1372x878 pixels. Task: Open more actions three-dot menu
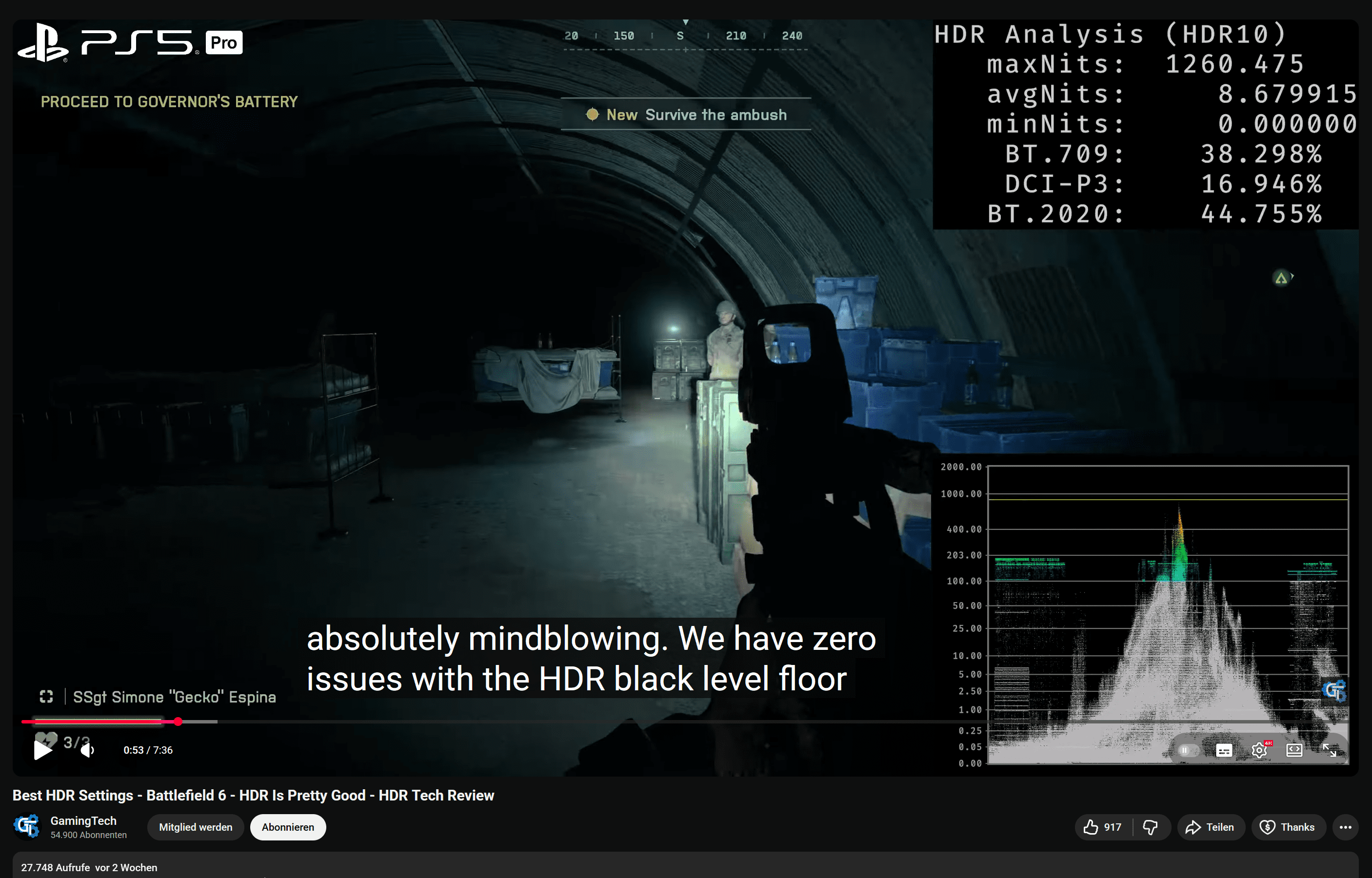1345,827
